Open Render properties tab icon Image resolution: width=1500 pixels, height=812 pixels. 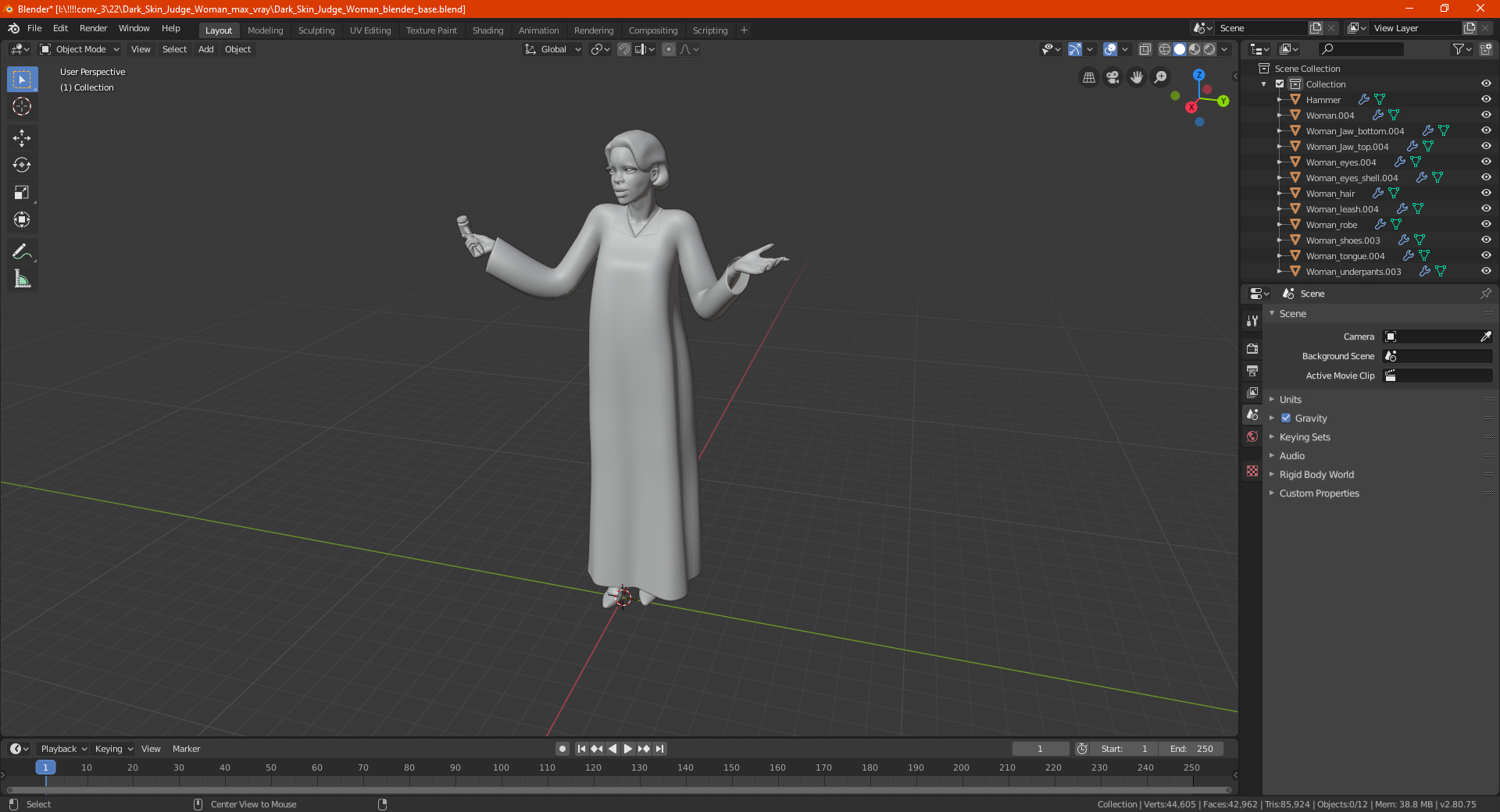coord(1252,348)
